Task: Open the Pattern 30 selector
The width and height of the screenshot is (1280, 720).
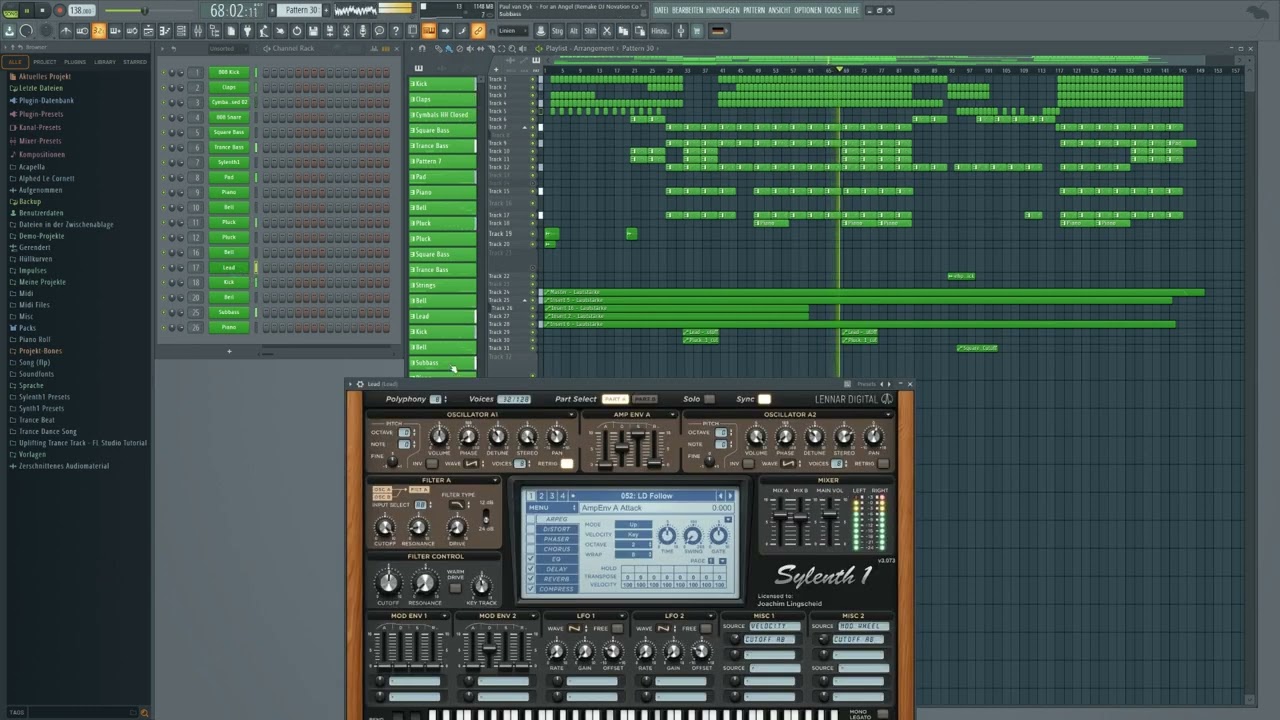Action: (x=301, y=10)
